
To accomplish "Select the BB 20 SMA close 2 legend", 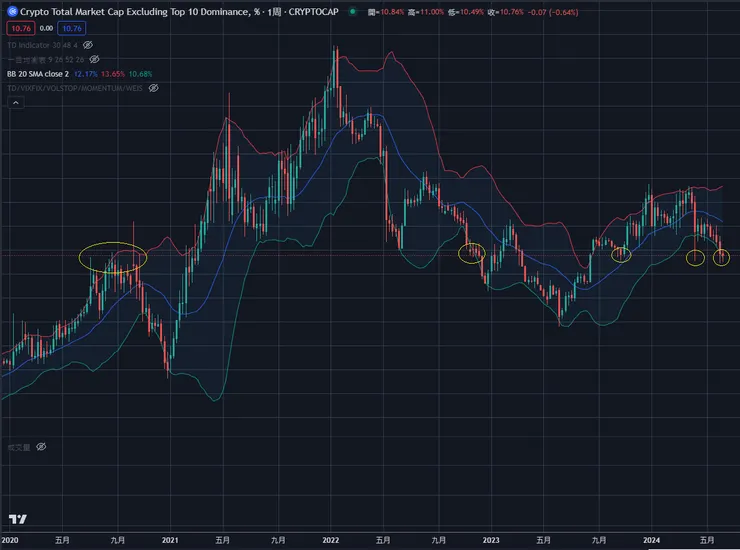I will tap(38, 74).
